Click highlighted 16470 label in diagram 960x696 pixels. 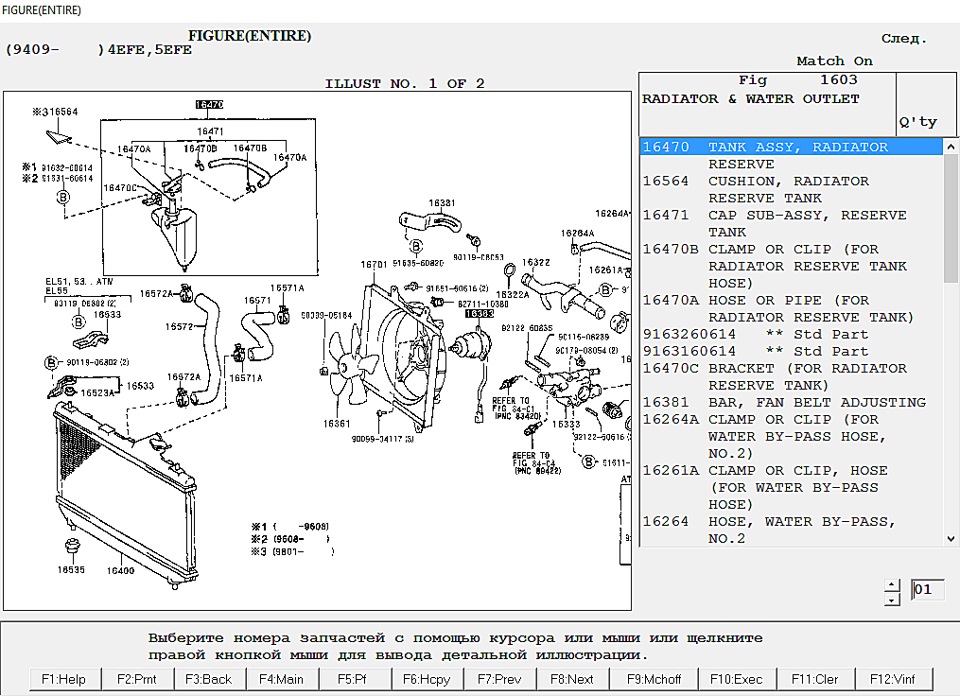click(x=209, y=105)
